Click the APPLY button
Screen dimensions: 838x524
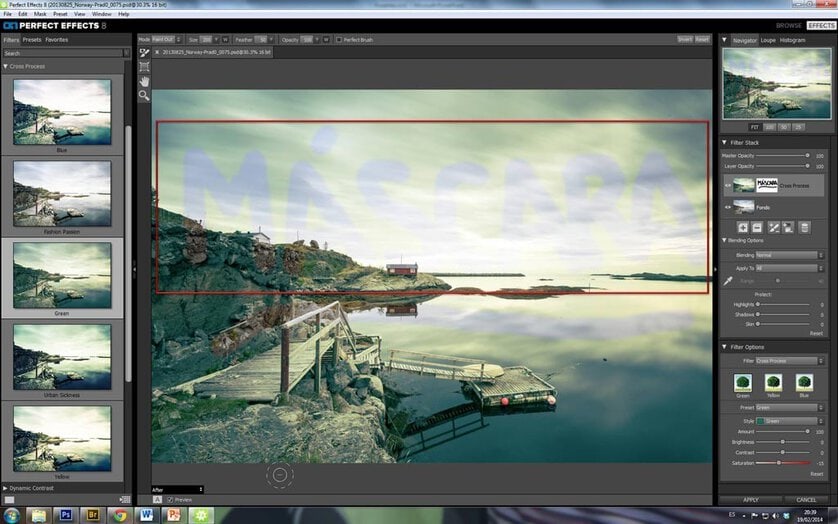[751, 500]
